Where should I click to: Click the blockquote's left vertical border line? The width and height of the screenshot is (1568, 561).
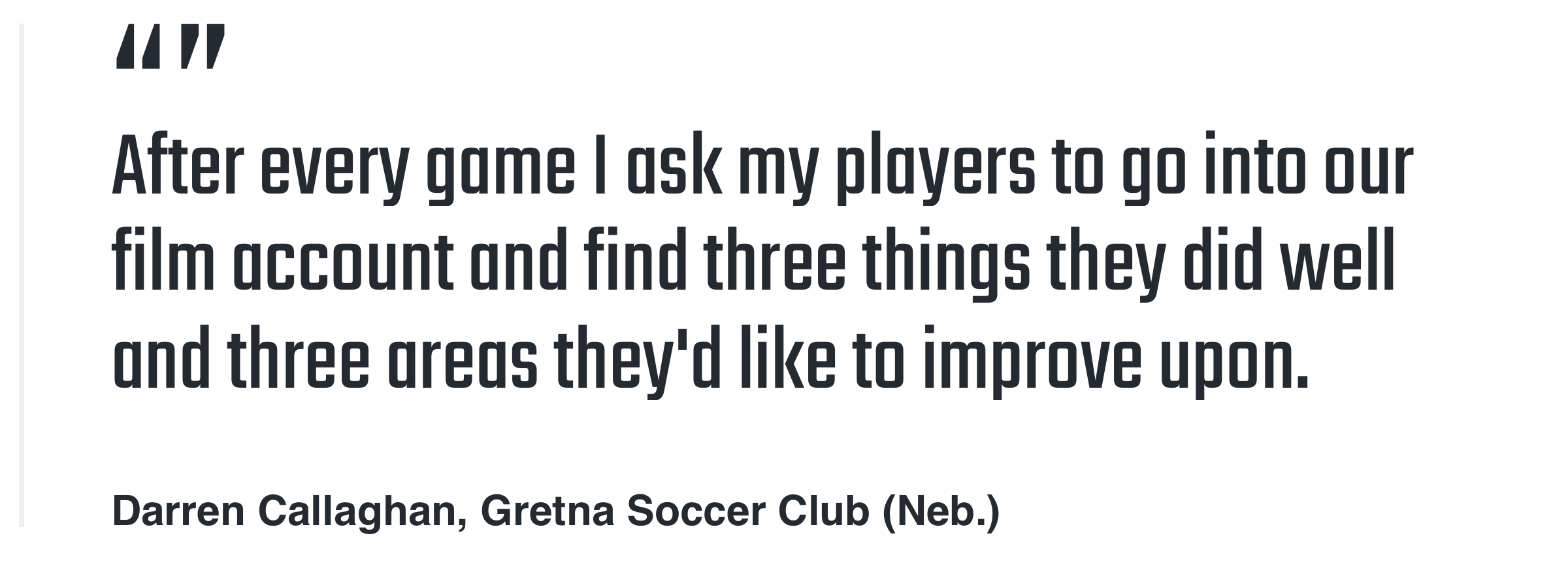22,275
